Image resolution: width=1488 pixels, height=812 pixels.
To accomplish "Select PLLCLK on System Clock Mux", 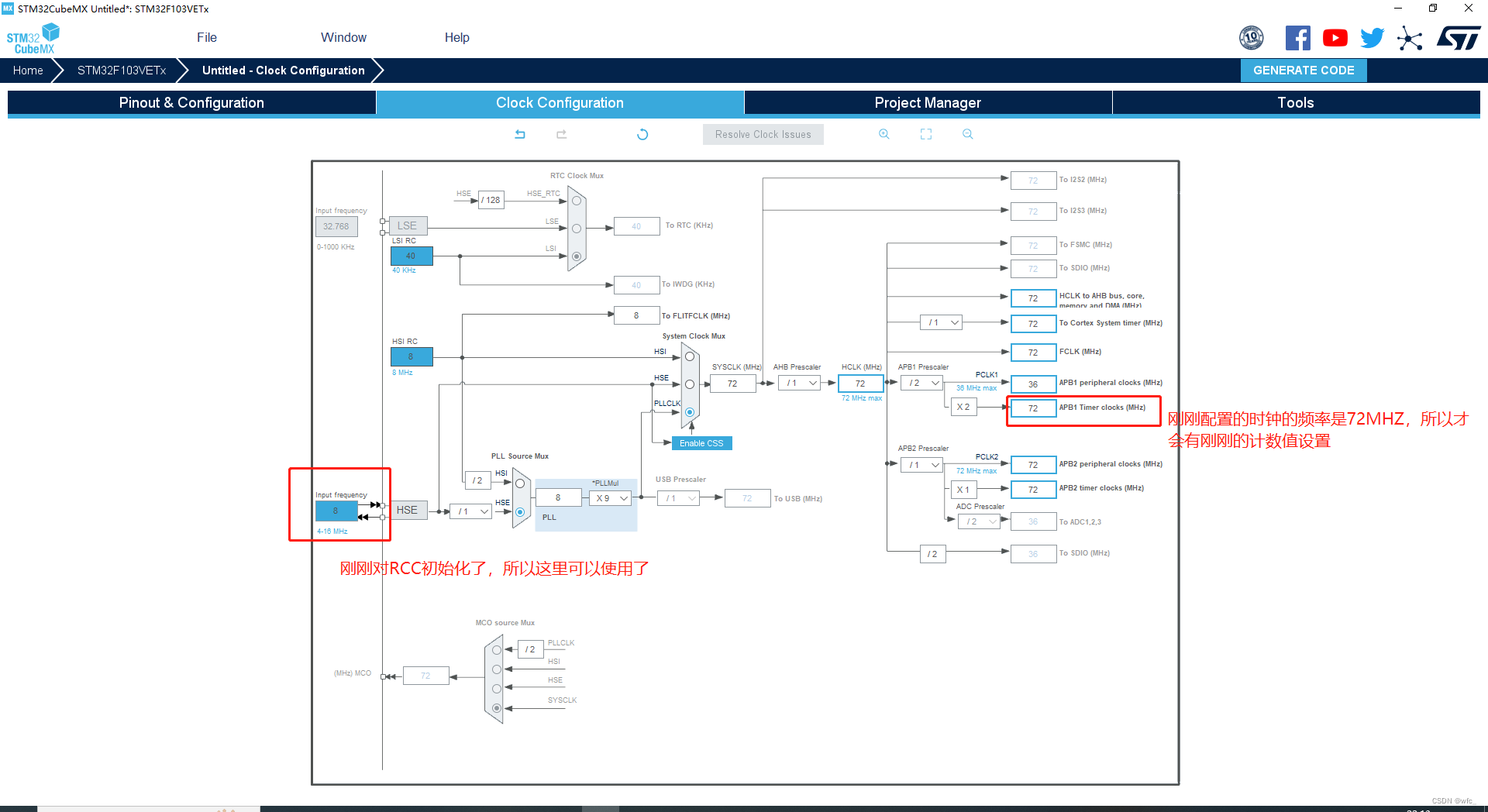I will (690, 412).
